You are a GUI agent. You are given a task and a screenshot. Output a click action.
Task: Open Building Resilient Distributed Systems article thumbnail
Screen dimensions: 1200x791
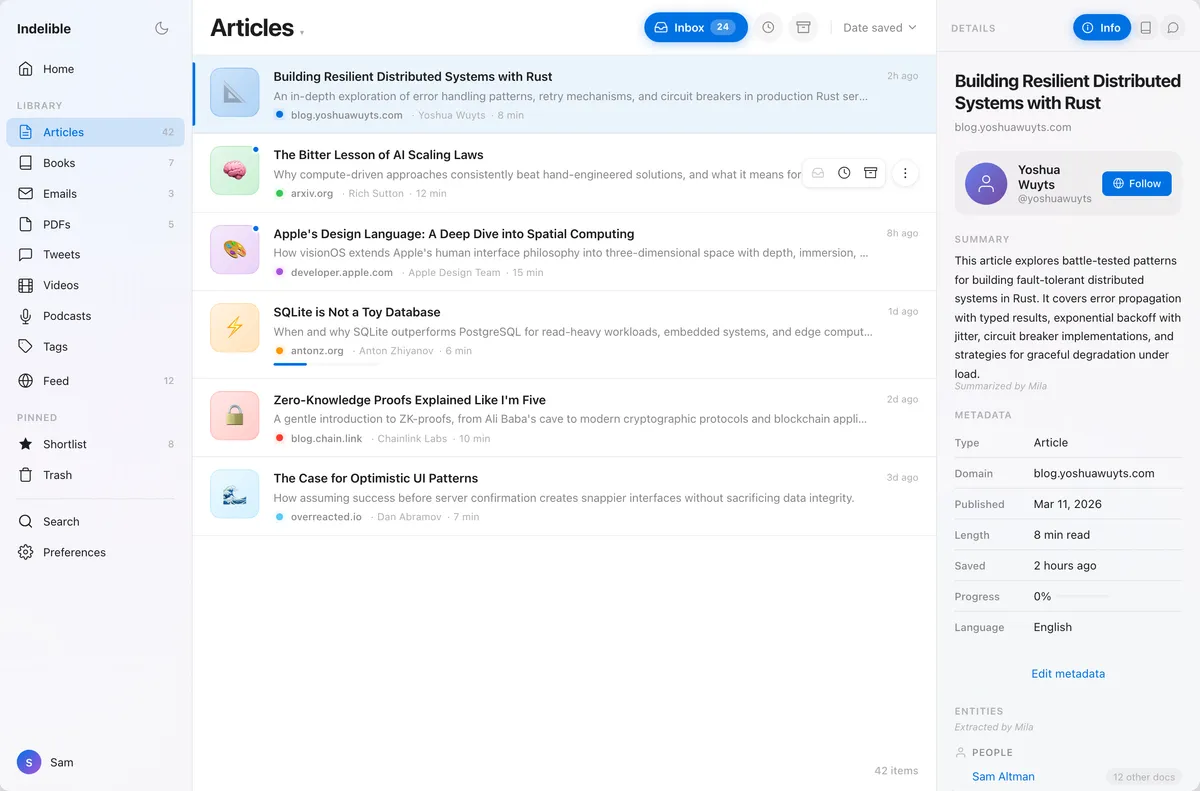click(235, 93)
